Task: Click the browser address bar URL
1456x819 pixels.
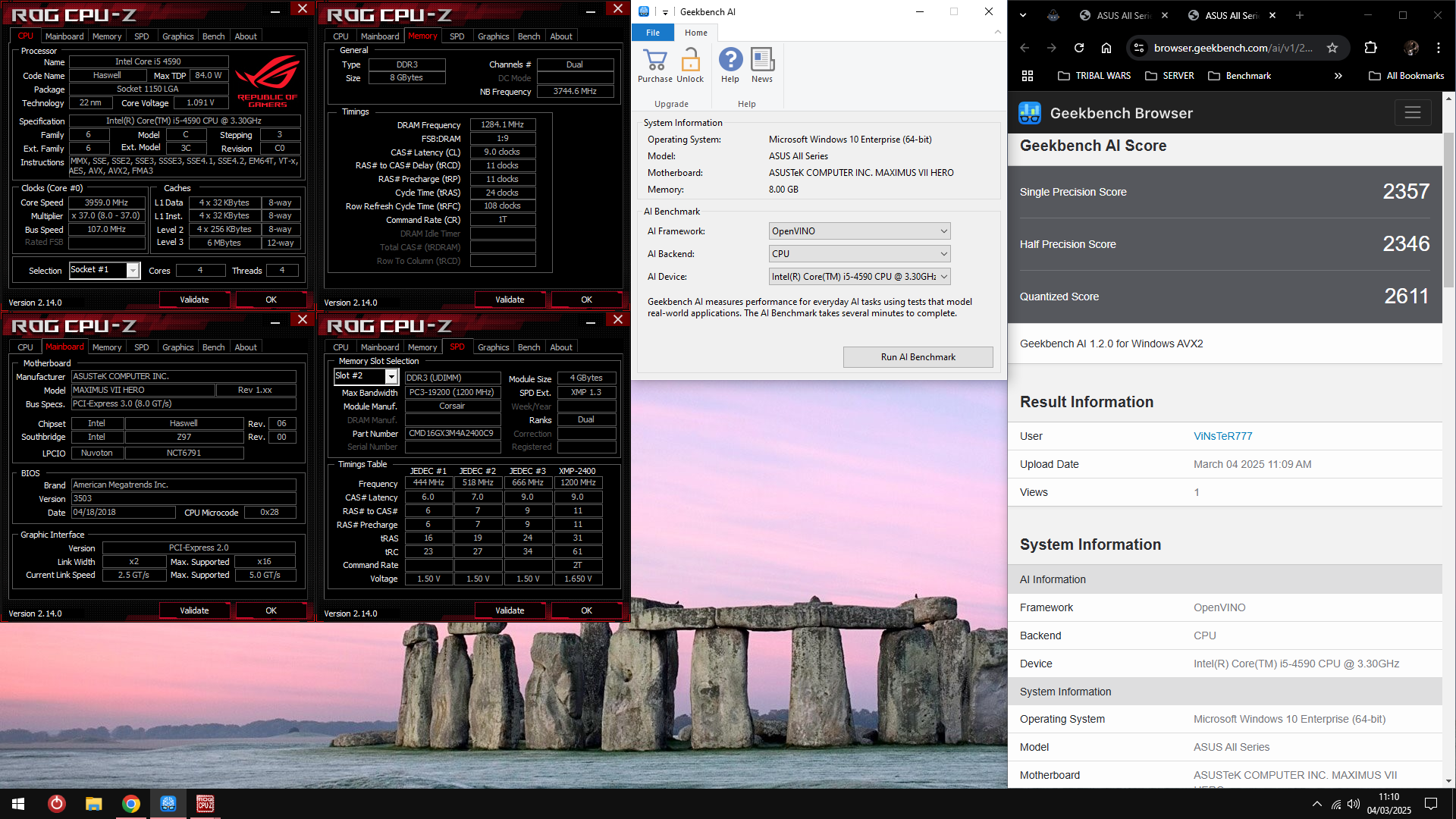Action: (1233, 48)
